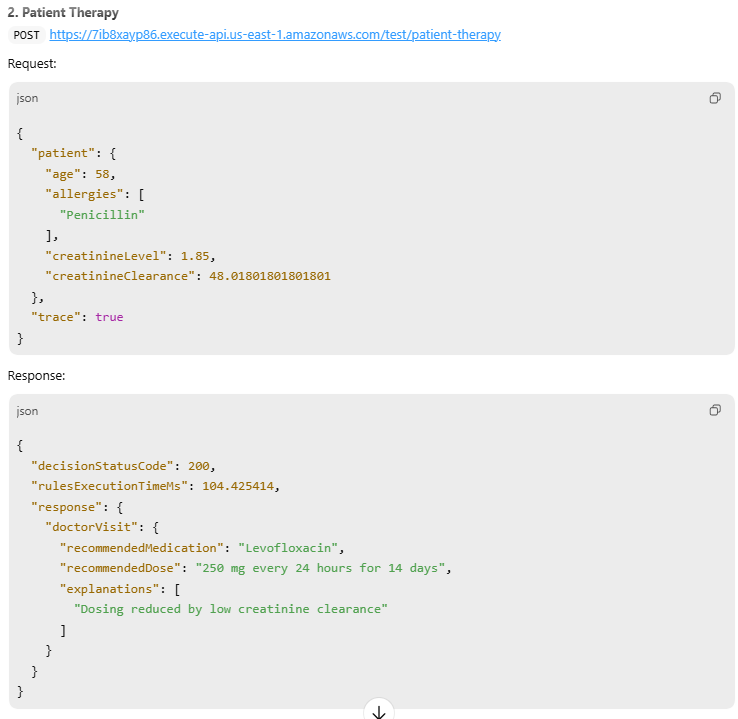Open the patient-therapy API endpoint link
738x719 pixels.
click(x=275, y=34)
